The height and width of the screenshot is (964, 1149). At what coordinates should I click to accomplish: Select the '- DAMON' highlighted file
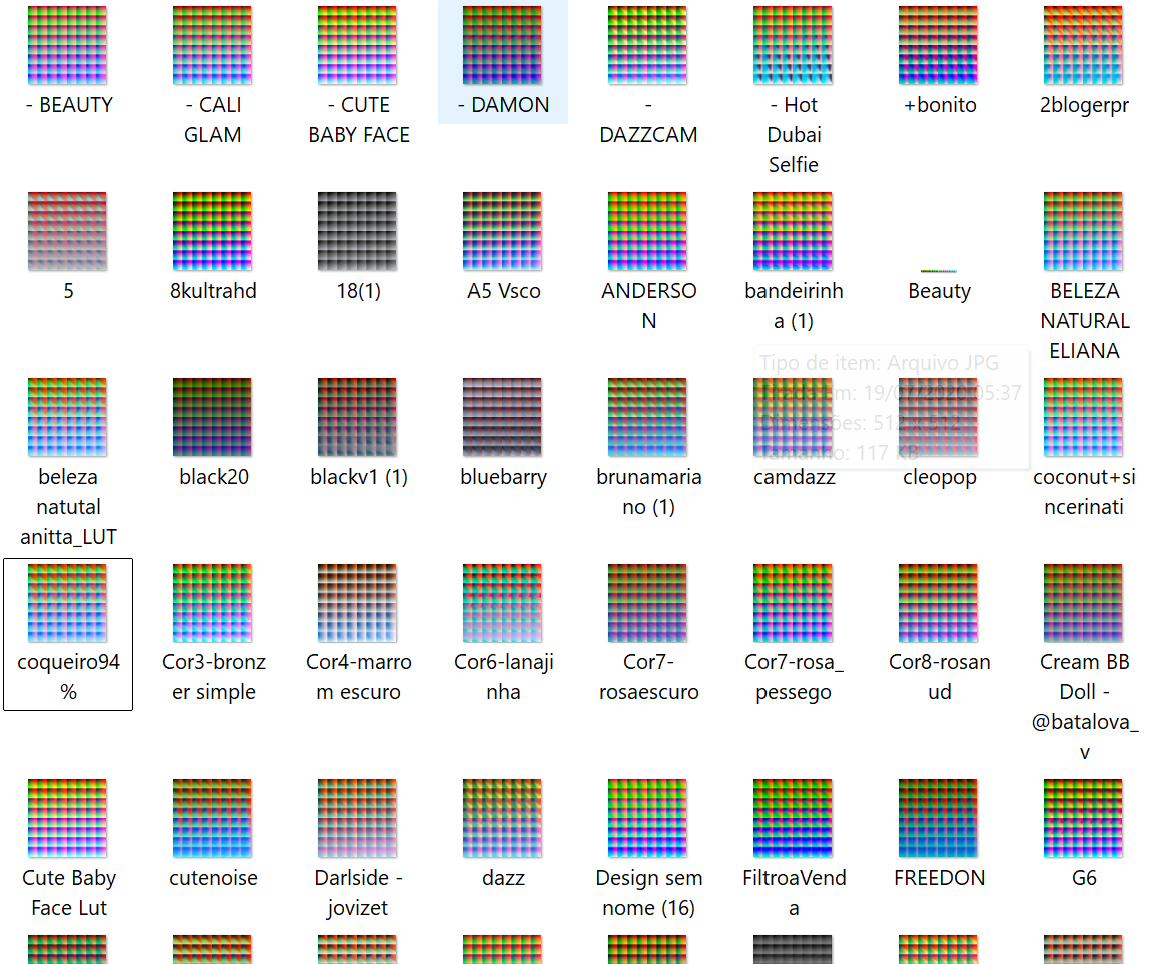click(x=502, y=46)
